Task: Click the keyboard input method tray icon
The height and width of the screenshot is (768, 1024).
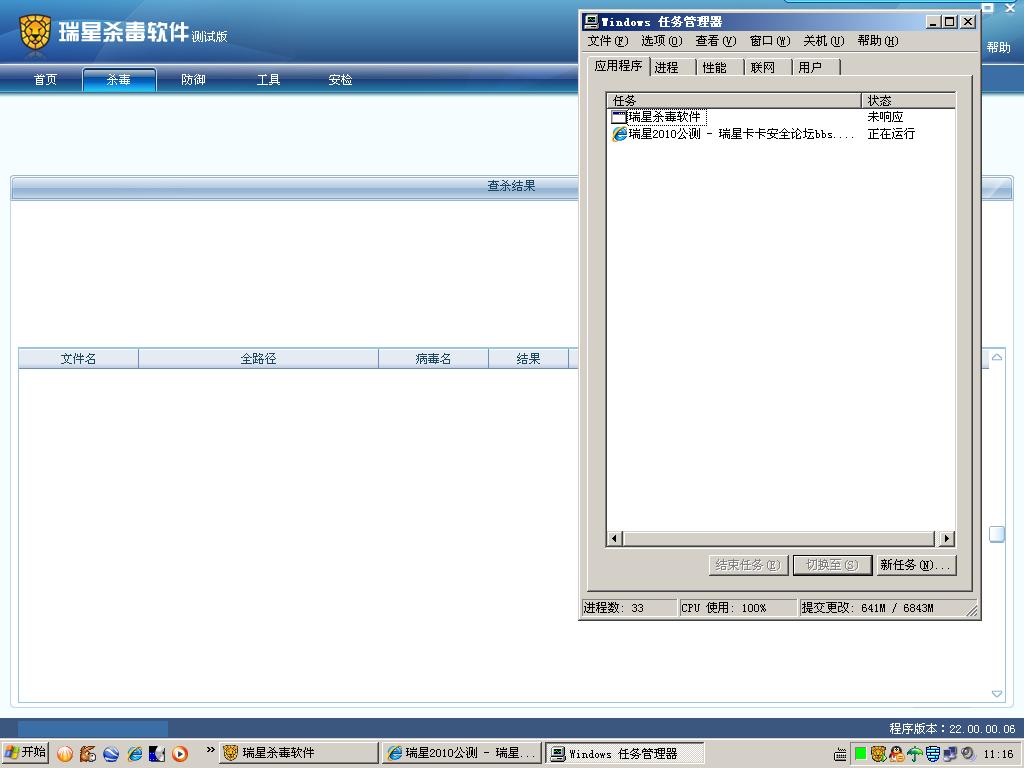Action: click(840, 754)
